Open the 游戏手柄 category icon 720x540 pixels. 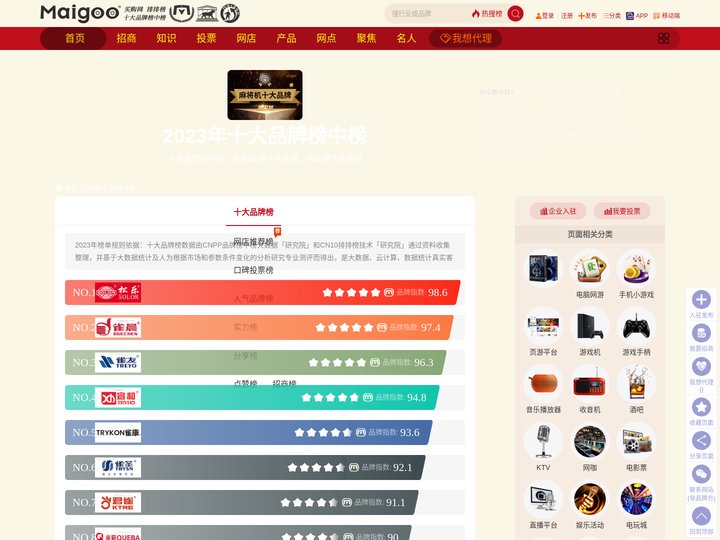636,326
